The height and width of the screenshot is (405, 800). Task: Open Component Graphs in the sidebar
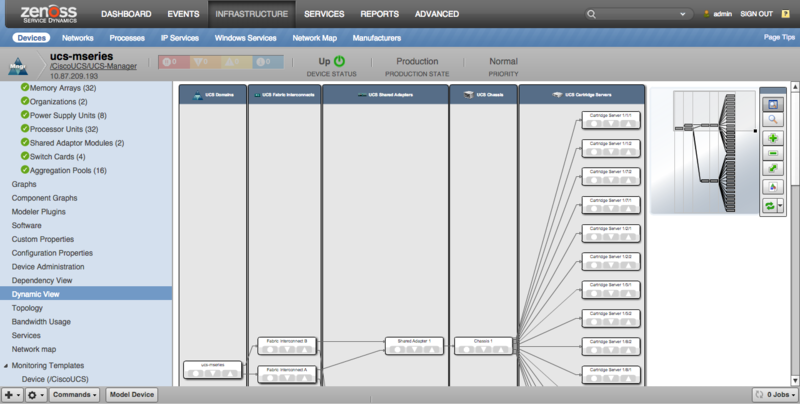(44, 198)
